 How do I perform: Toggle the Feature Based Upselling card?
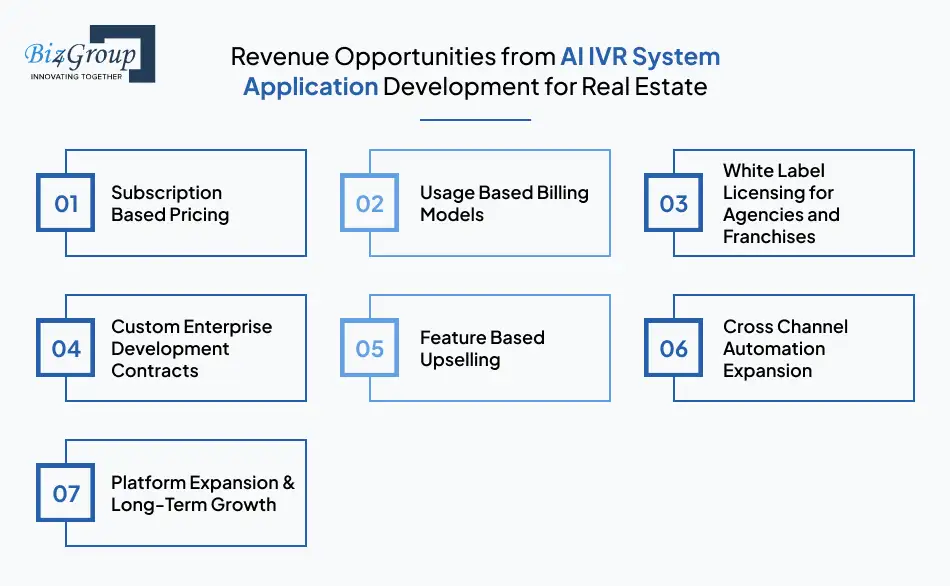490,348
